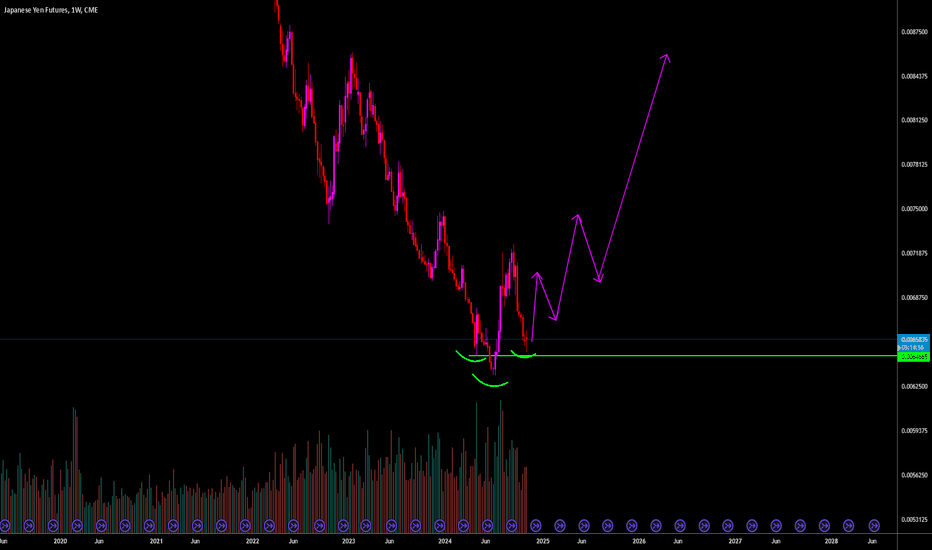Click rollover marker above Jun between 2026 and 2027
The image size is (932, 550).
coord(680,526)
